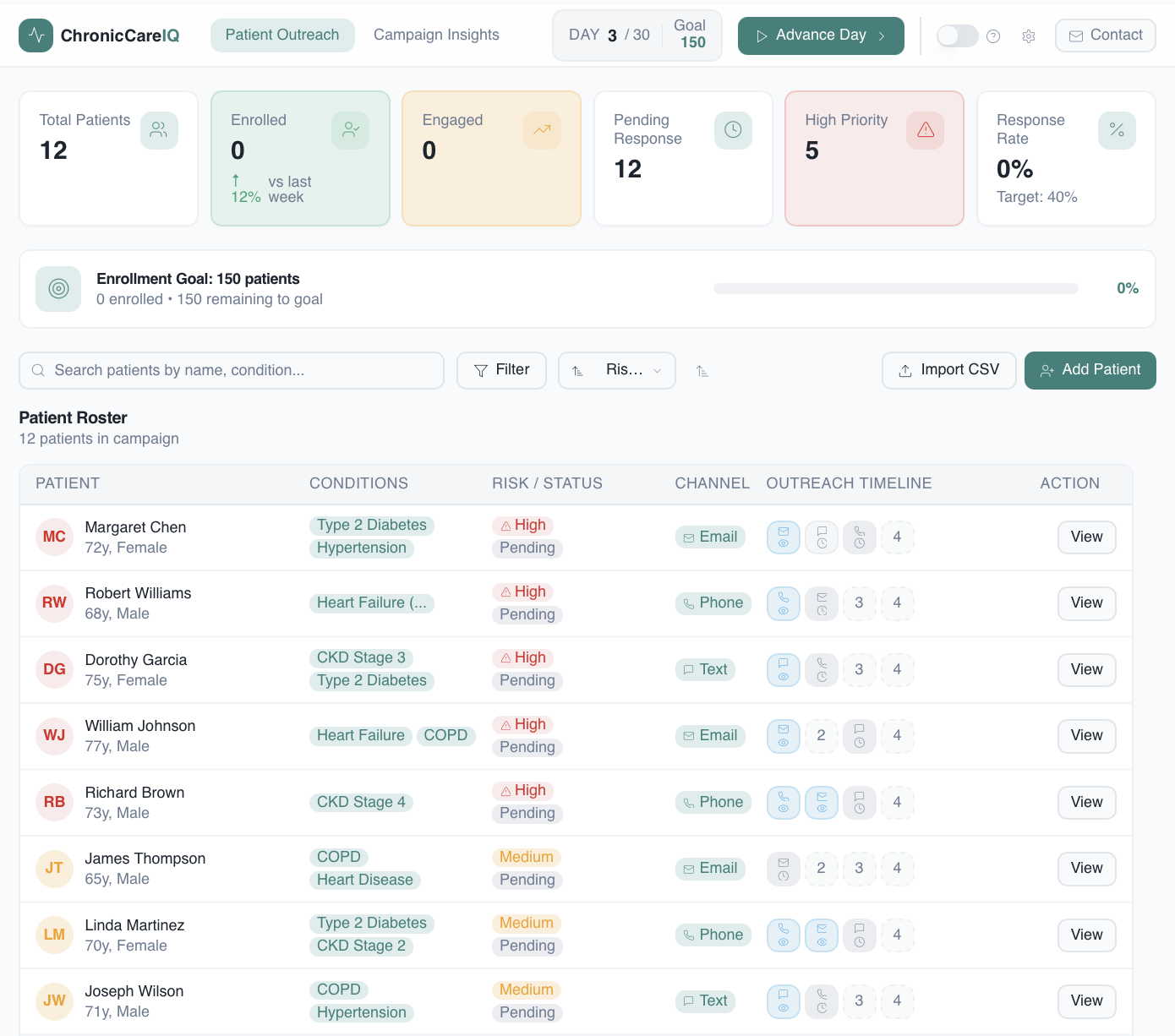View Dorothy Garcia's patient details
1175x1036 pixels.
coord(1087,670)
